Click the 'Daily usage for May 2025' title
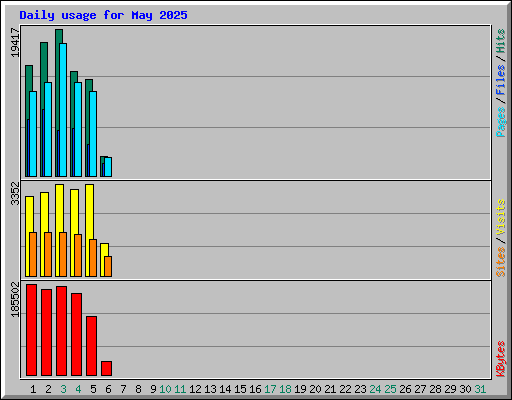This screenshot has width=512, height=400. 103,15
